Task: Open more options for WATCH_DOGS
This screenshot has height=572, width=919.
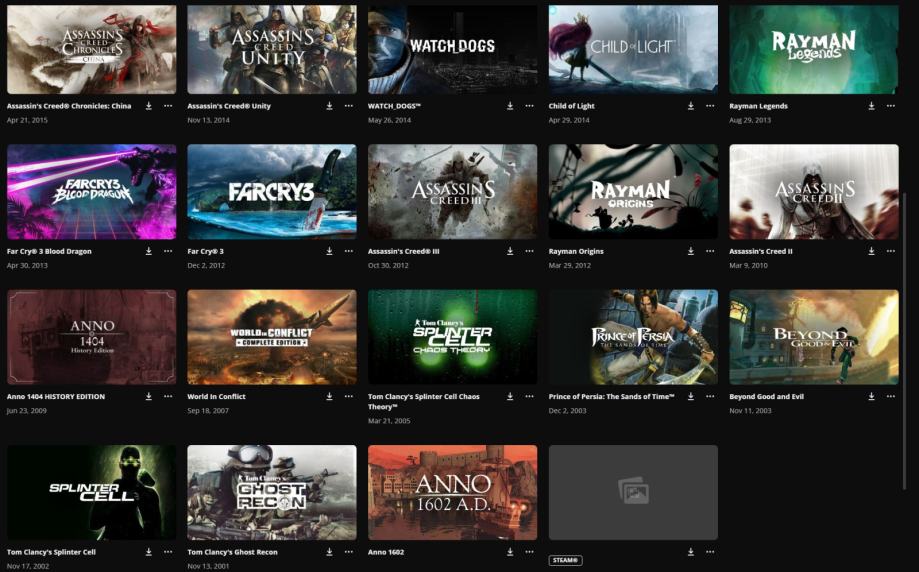Action: [x=529, y=105]
